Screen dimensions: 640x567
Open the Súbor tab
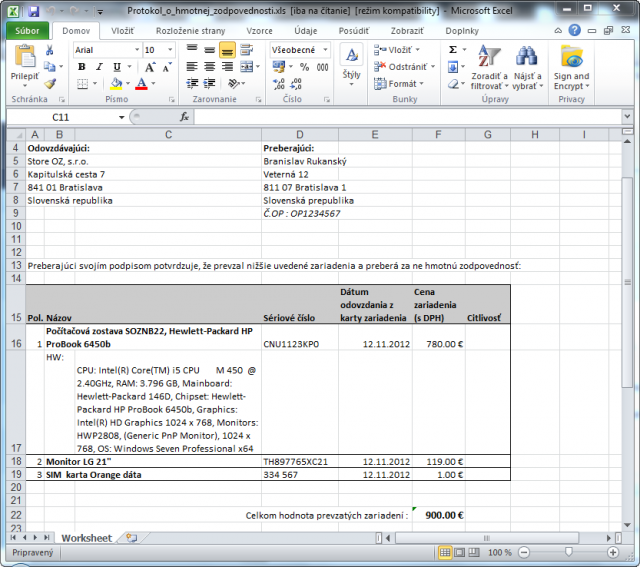pyautogui.click(x=27, y=31)
